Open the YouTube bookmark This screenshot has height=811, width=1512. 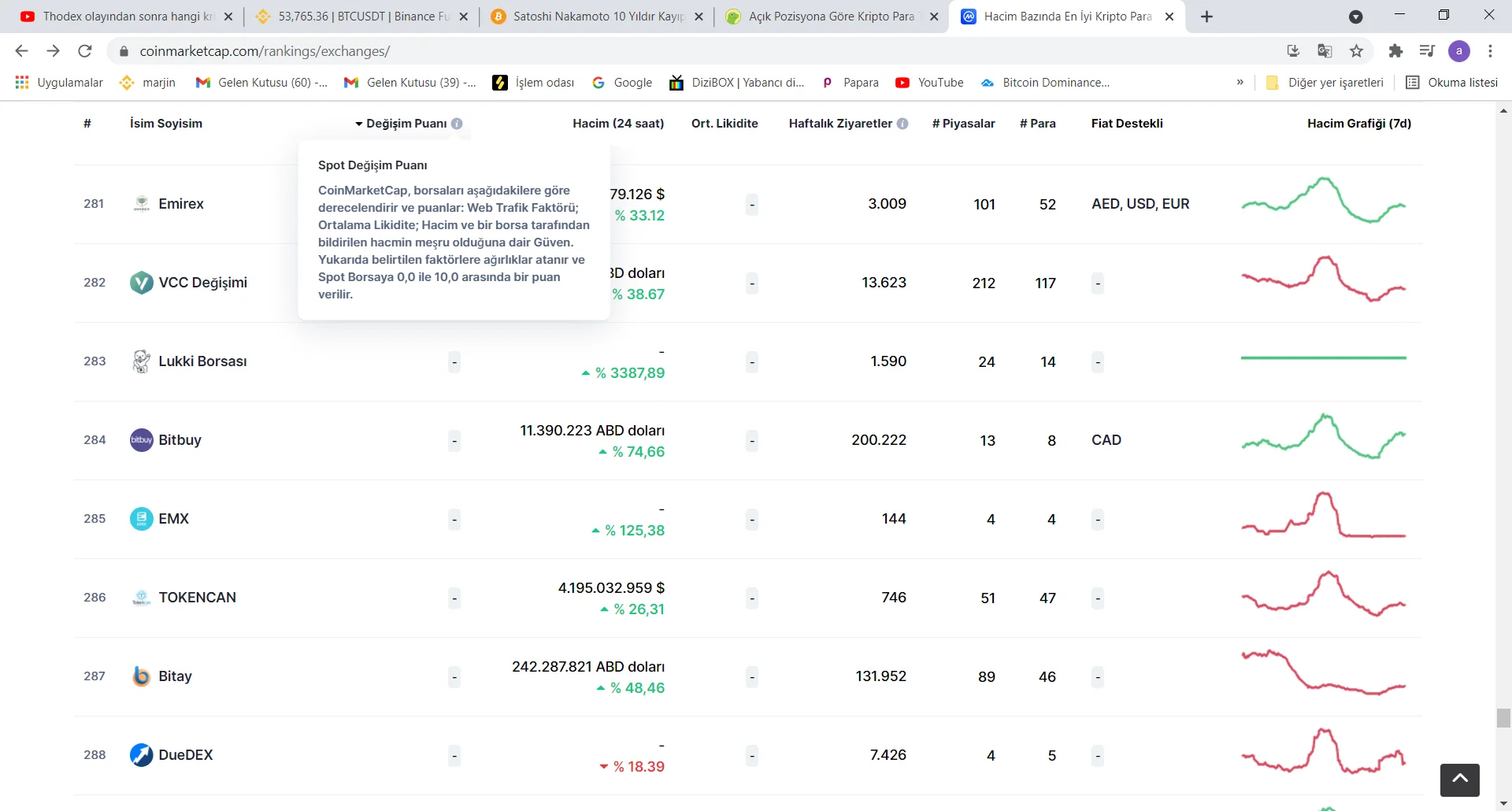click(x=930, y=83)
